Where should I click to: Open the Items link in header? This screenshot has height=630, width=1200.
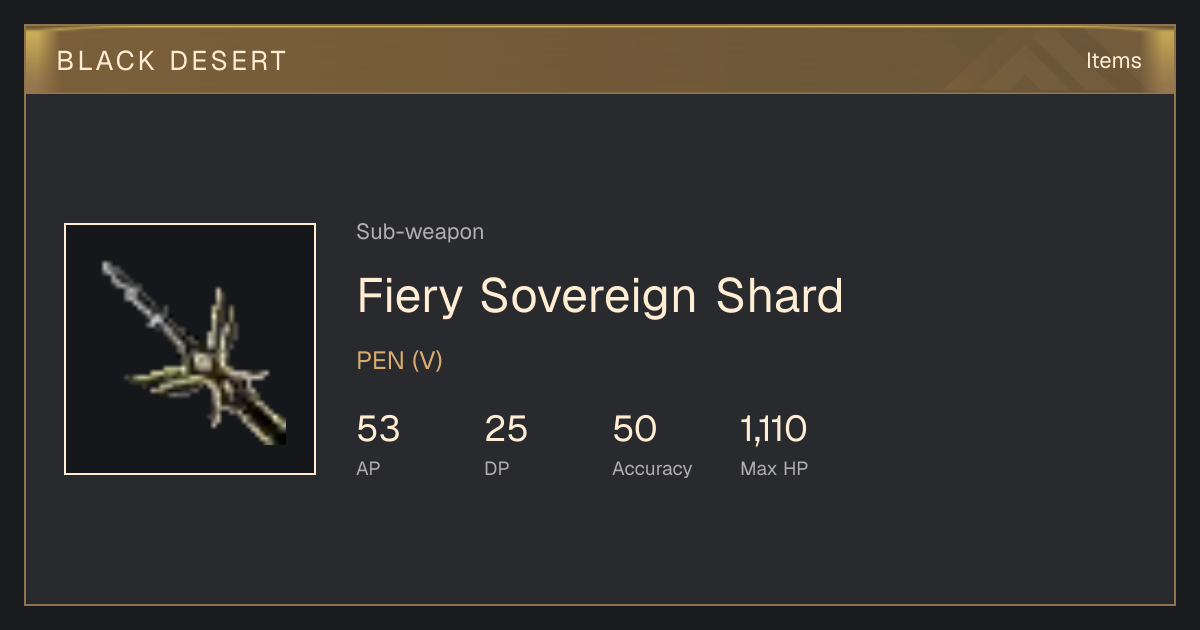[1113, 61]
